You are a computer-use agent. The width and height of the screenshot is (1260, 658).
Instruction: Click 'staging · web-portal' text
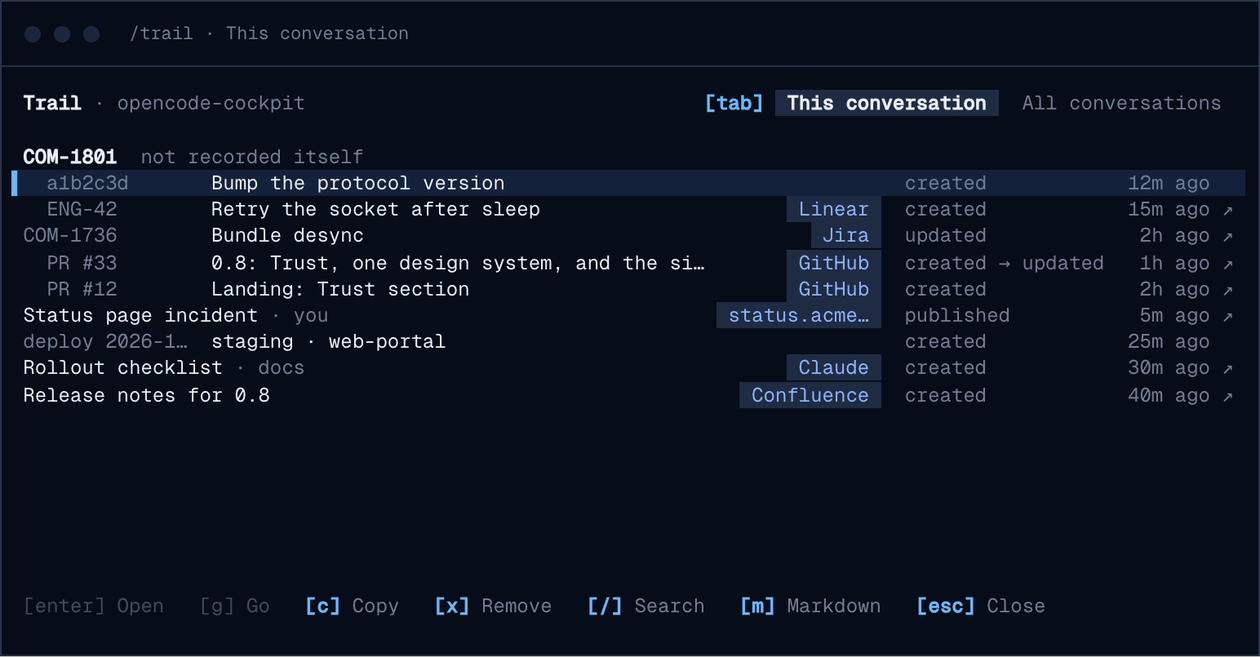328,342
